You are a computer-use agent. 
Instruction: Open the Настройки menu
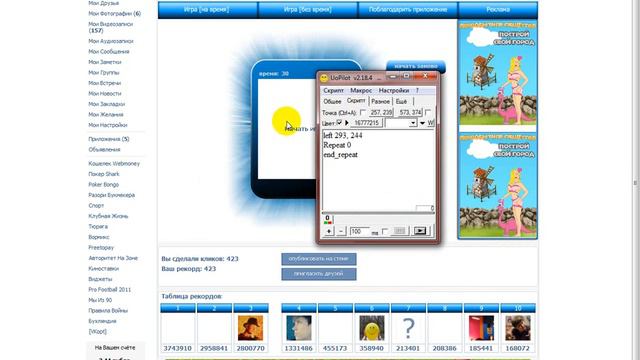[394, 91]
